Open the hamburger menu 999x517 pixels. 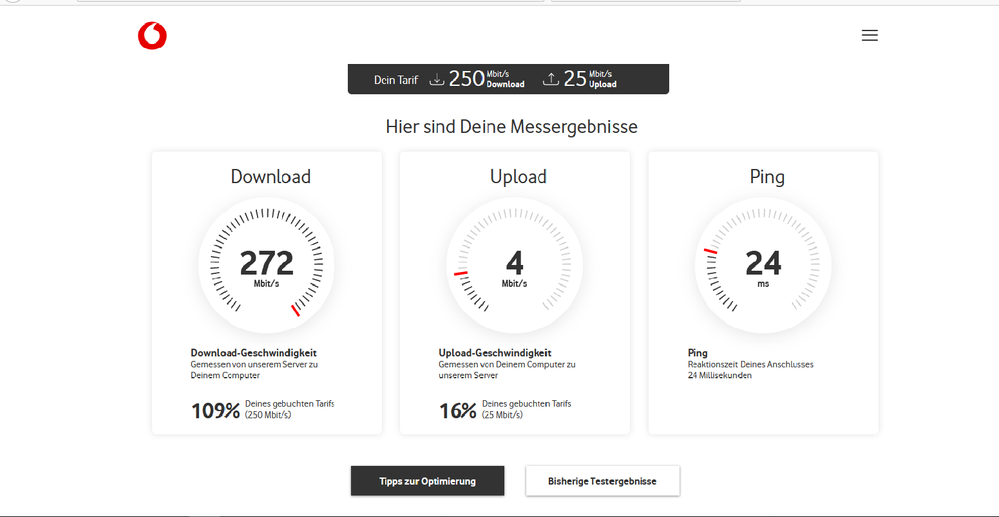[x=870, y=36]
